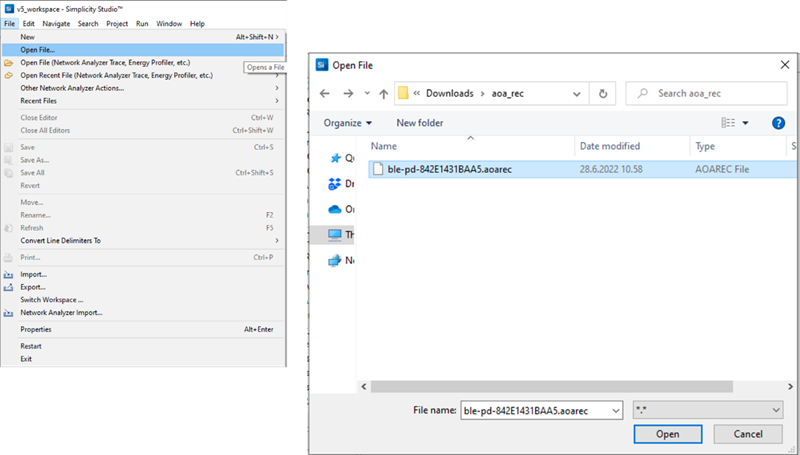Open the Organize dropdown
The height and width of the screenshot is (455, 800).
(x=348, y=123)
